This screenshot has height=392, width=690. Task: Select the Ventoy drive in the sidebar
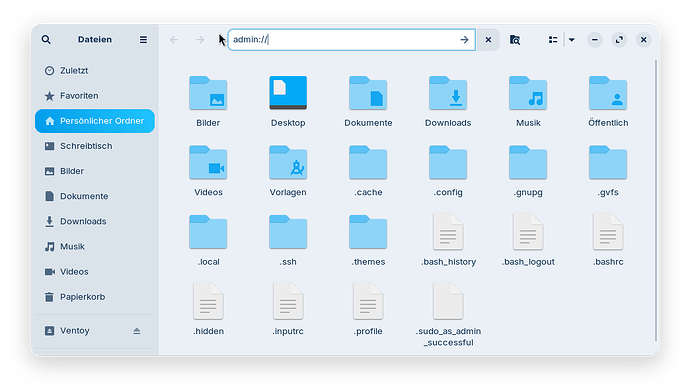point(95,330)
